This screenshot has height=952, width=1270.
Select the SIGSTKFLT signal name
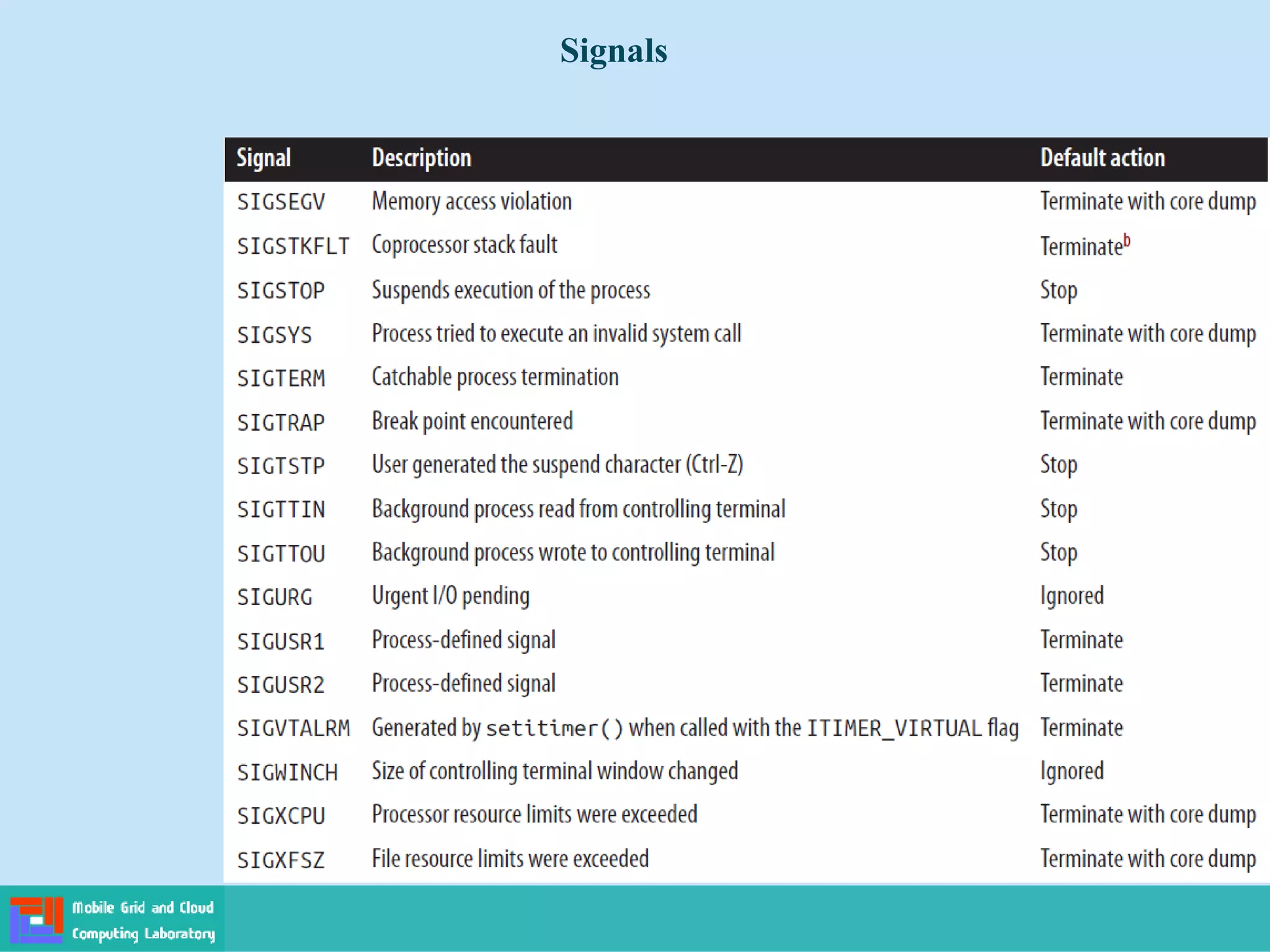[293, 246]
